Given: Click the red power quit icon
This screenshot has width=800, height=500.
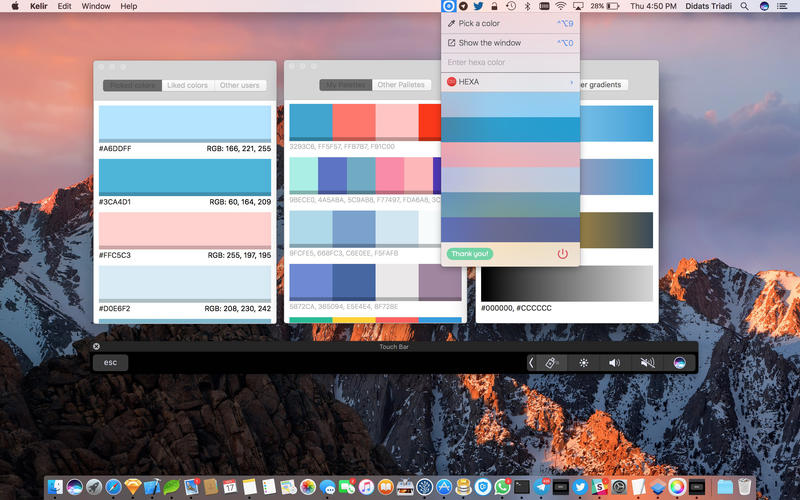Looking at the screenshot, I should [x=562, y=254].
